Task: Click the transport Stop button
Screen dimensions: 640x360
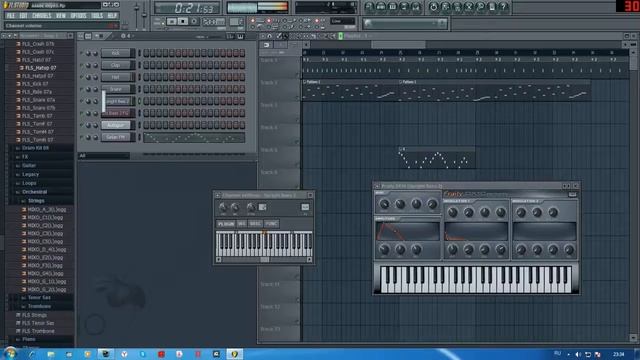Action: point(183,21)
